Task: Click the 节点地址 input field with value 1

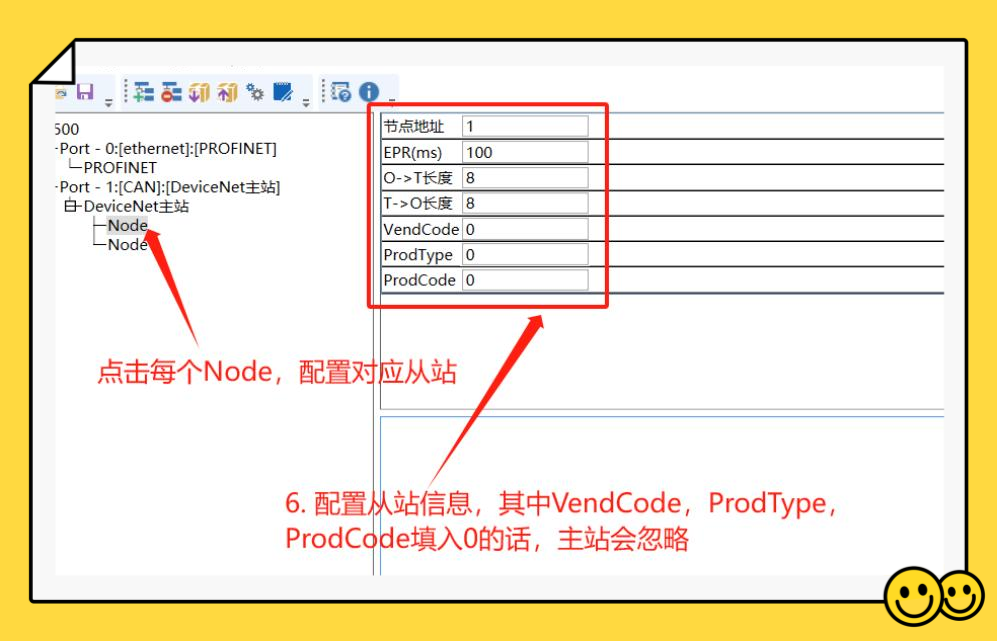Action: [x=525, y=126]
